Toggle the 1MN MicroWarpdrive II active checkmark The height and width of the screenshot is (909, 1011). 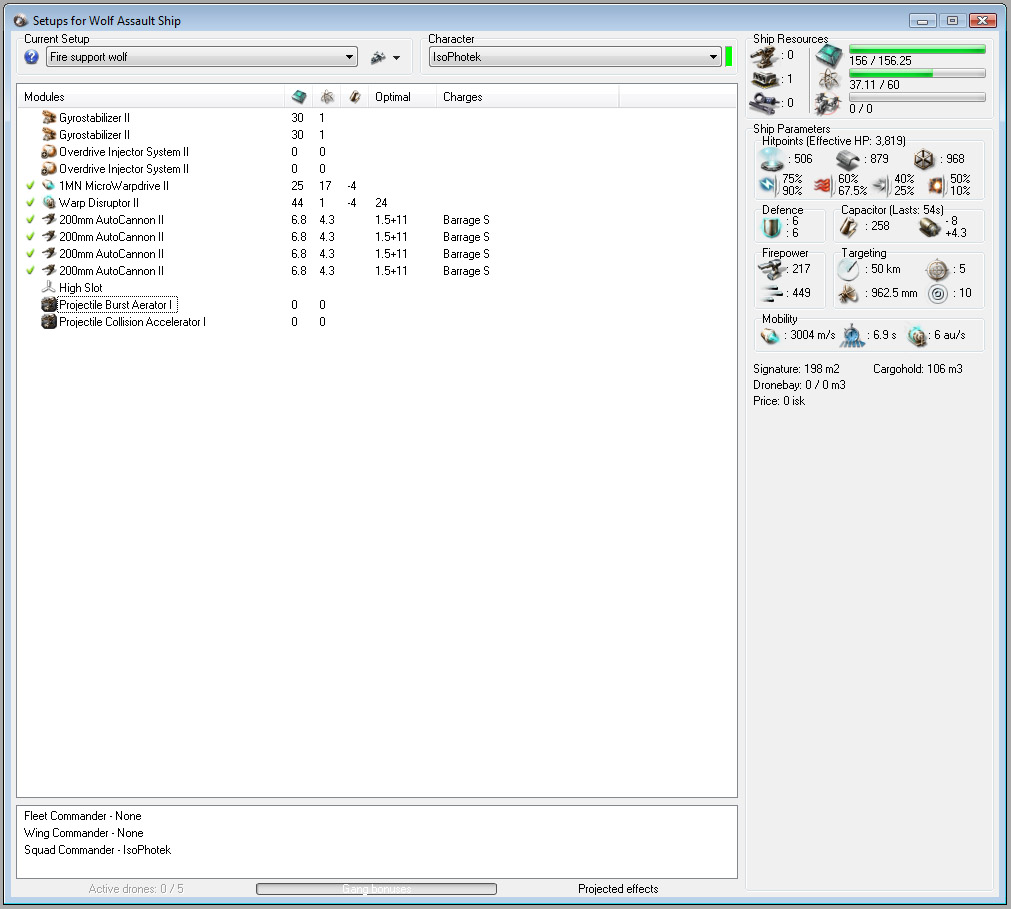click(30, 186)
